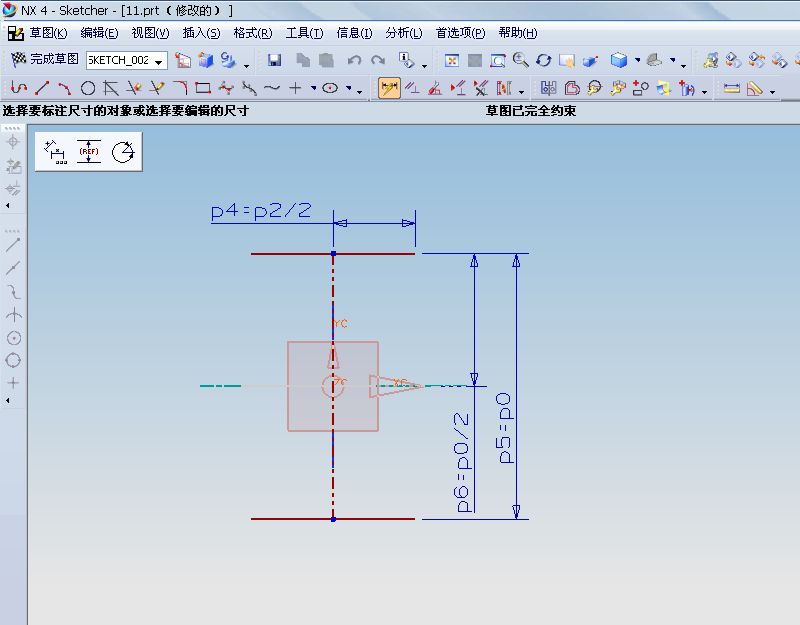Click the snap point crosshair icon in left bar
This screenshot has width=800, height=625.
[13, 142]
